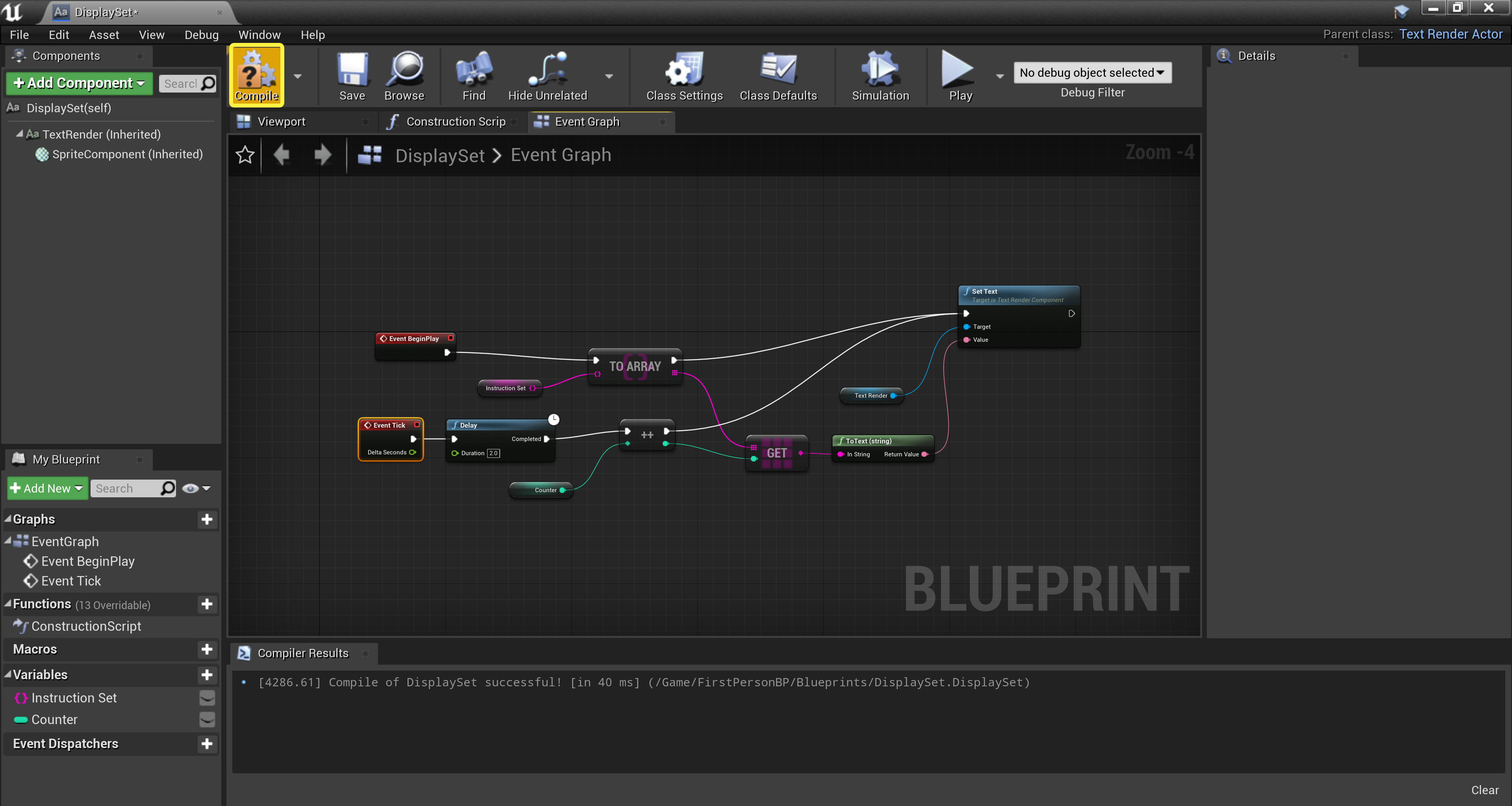1512x806 pixels.
Task: Open the Text Render Actor parent class link
Action: click(1450, 34)
